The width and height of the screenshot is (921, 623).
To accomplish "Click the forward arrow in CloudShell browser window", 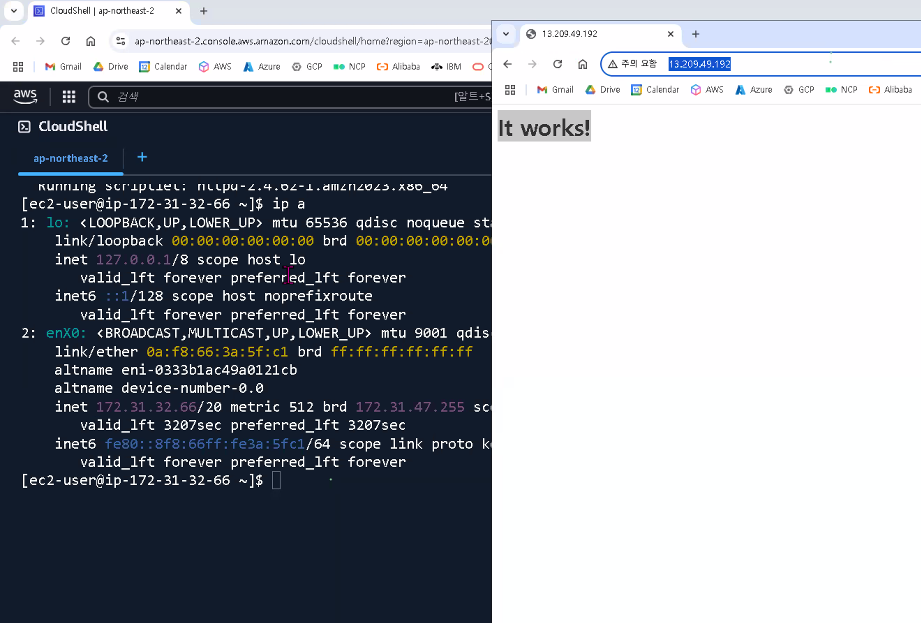I will coord(40,41).
